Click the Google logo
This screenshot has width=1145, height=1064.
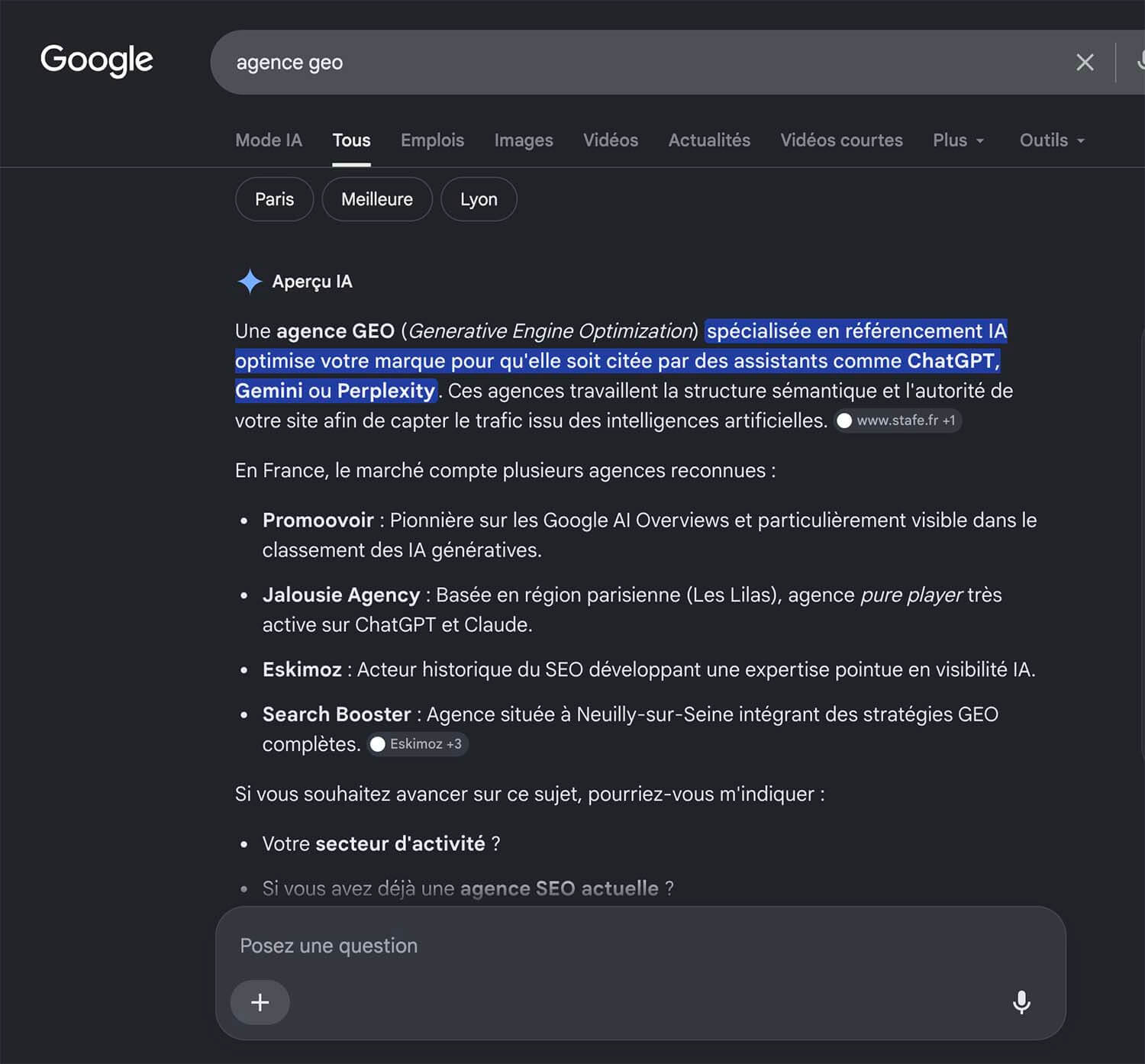click(x=97, y=60)
